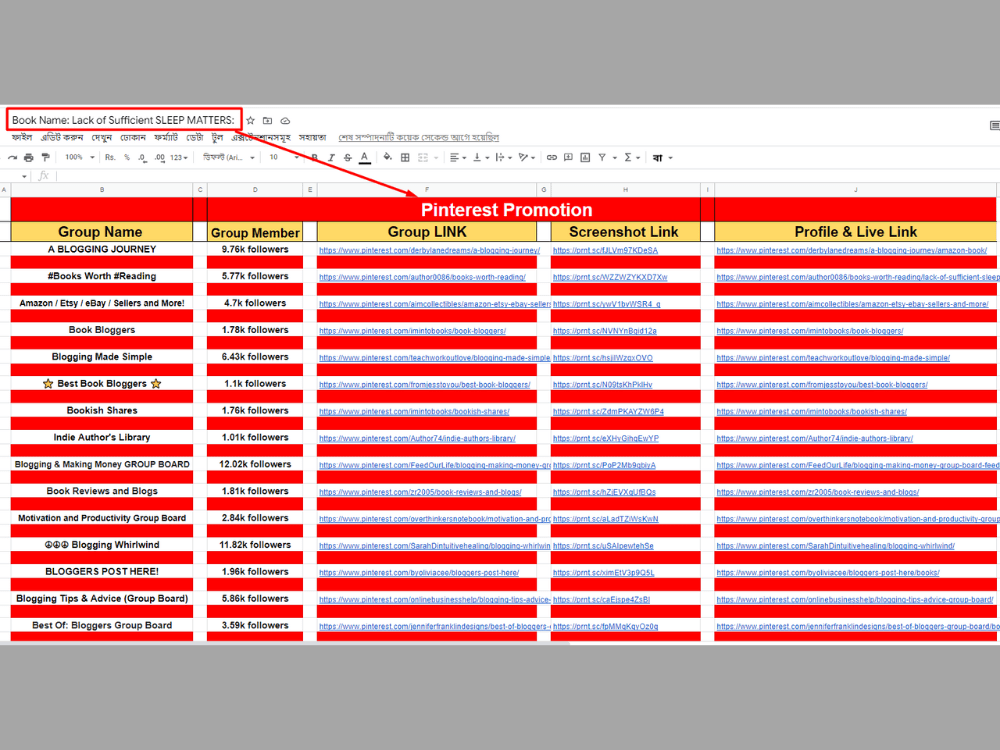This screenshot has height=750, width=1000.
Task: Click the merge cells icon
Action: click(423, 158)
